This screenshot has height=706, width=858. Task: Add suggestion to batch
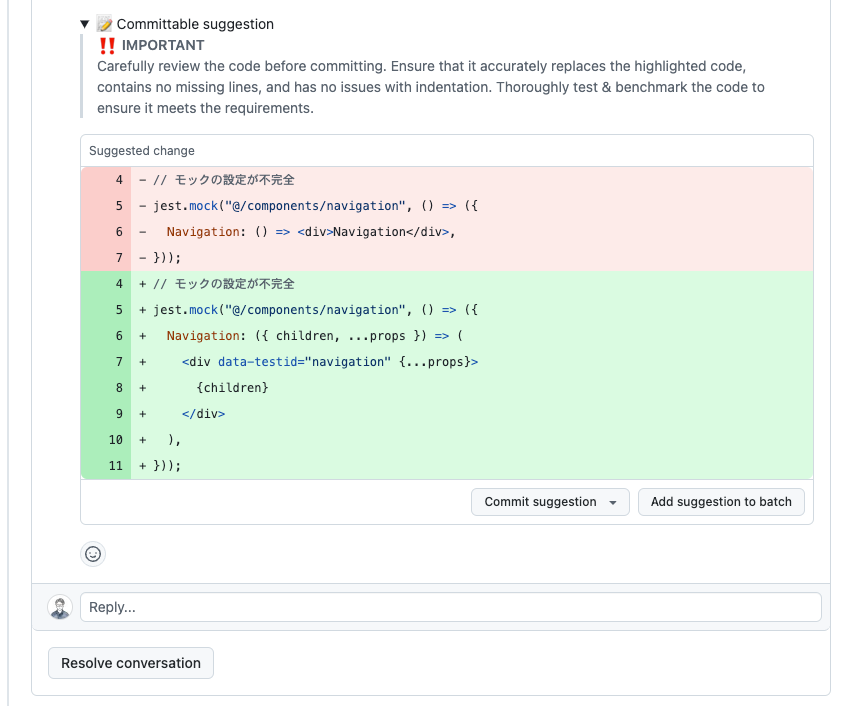[721, 502]
